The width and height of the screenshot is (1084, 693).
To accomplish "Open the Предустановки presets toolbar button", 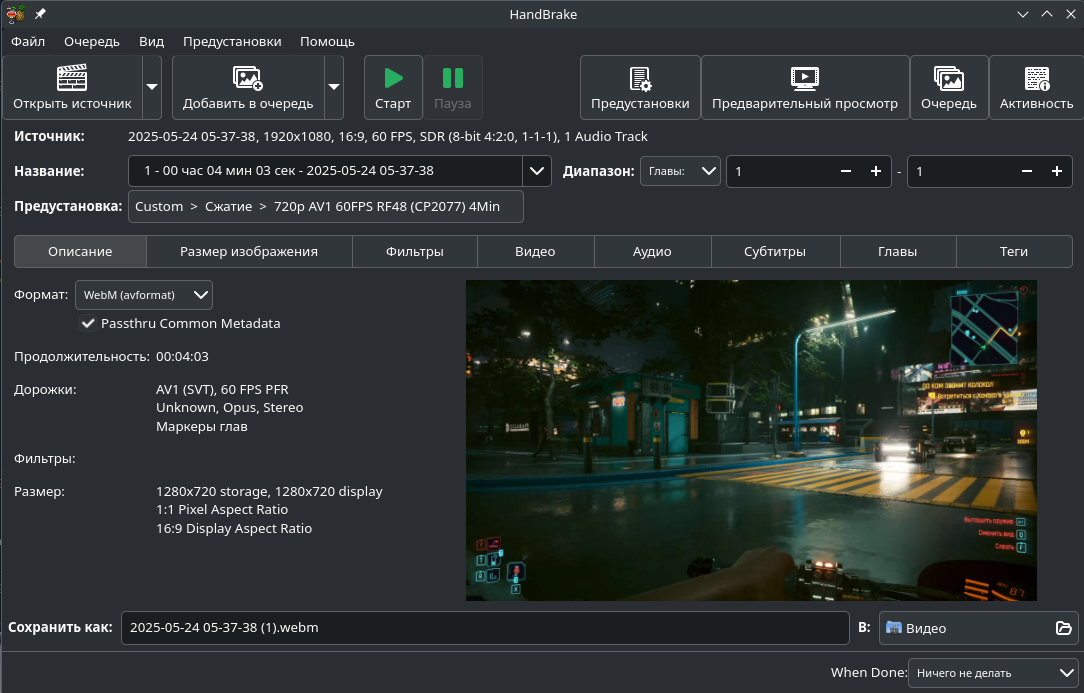I will [x=640, y=88].
